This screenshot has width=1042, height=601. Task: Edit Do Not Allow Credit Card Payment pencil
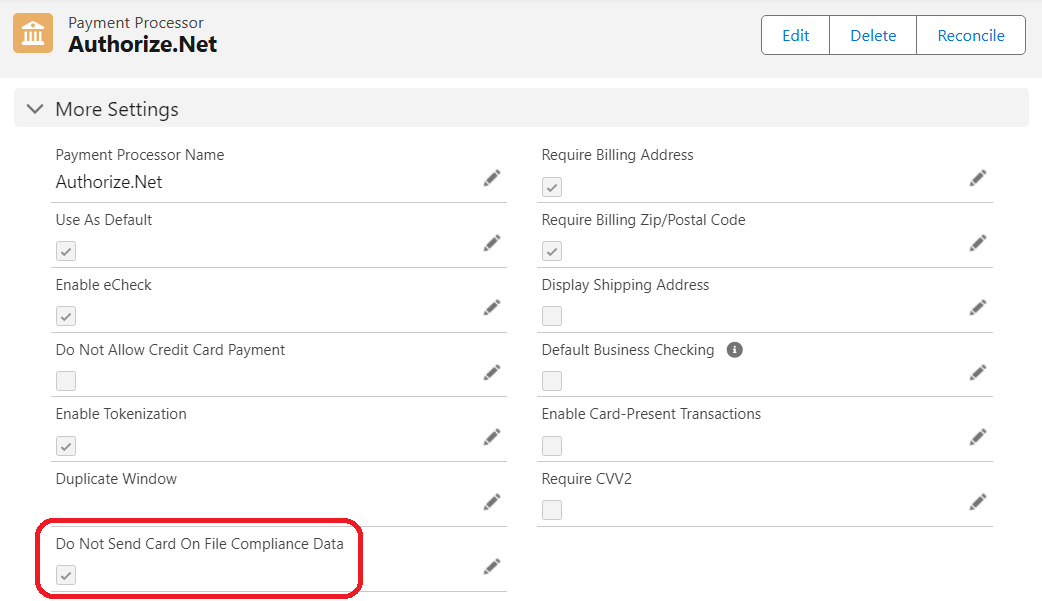point(492,372)
